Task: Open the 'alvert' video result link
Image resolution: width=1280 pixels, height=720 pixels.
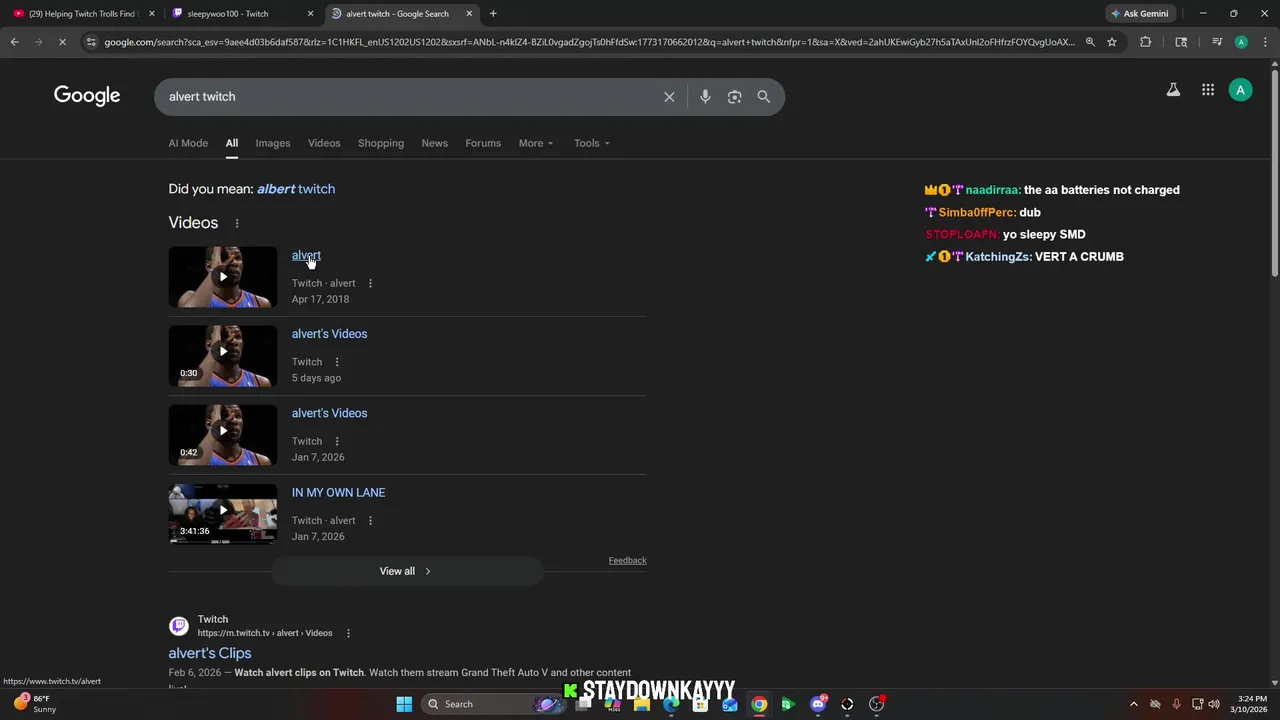Action: click(x=306, y=256)
